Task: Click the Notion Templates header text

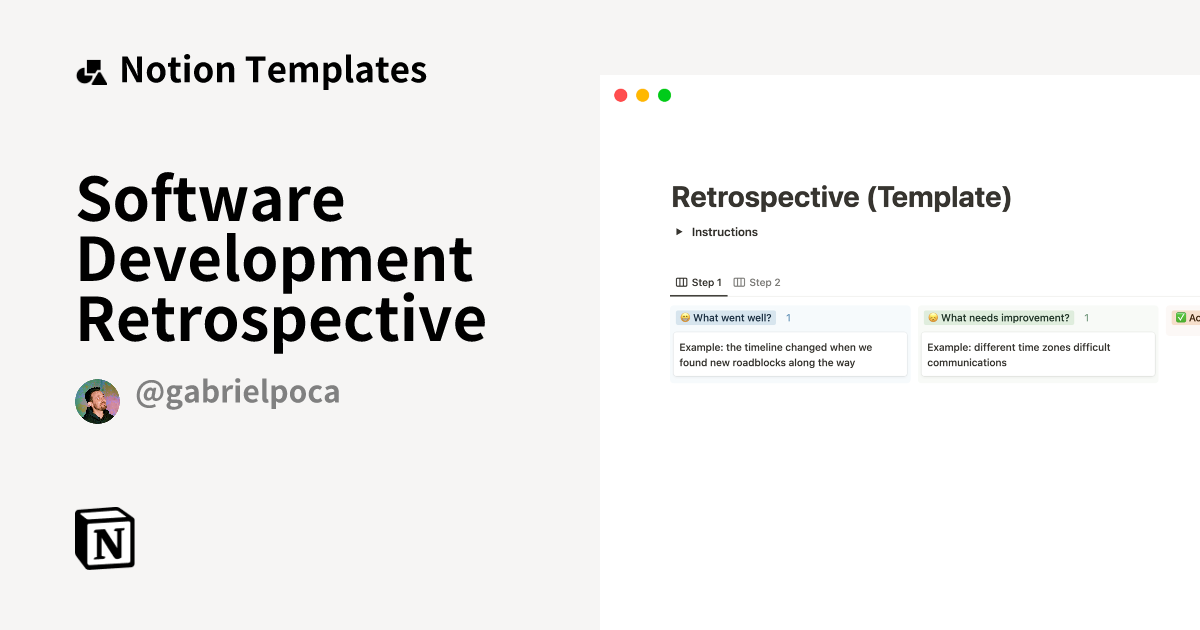Action: [273, 69]
